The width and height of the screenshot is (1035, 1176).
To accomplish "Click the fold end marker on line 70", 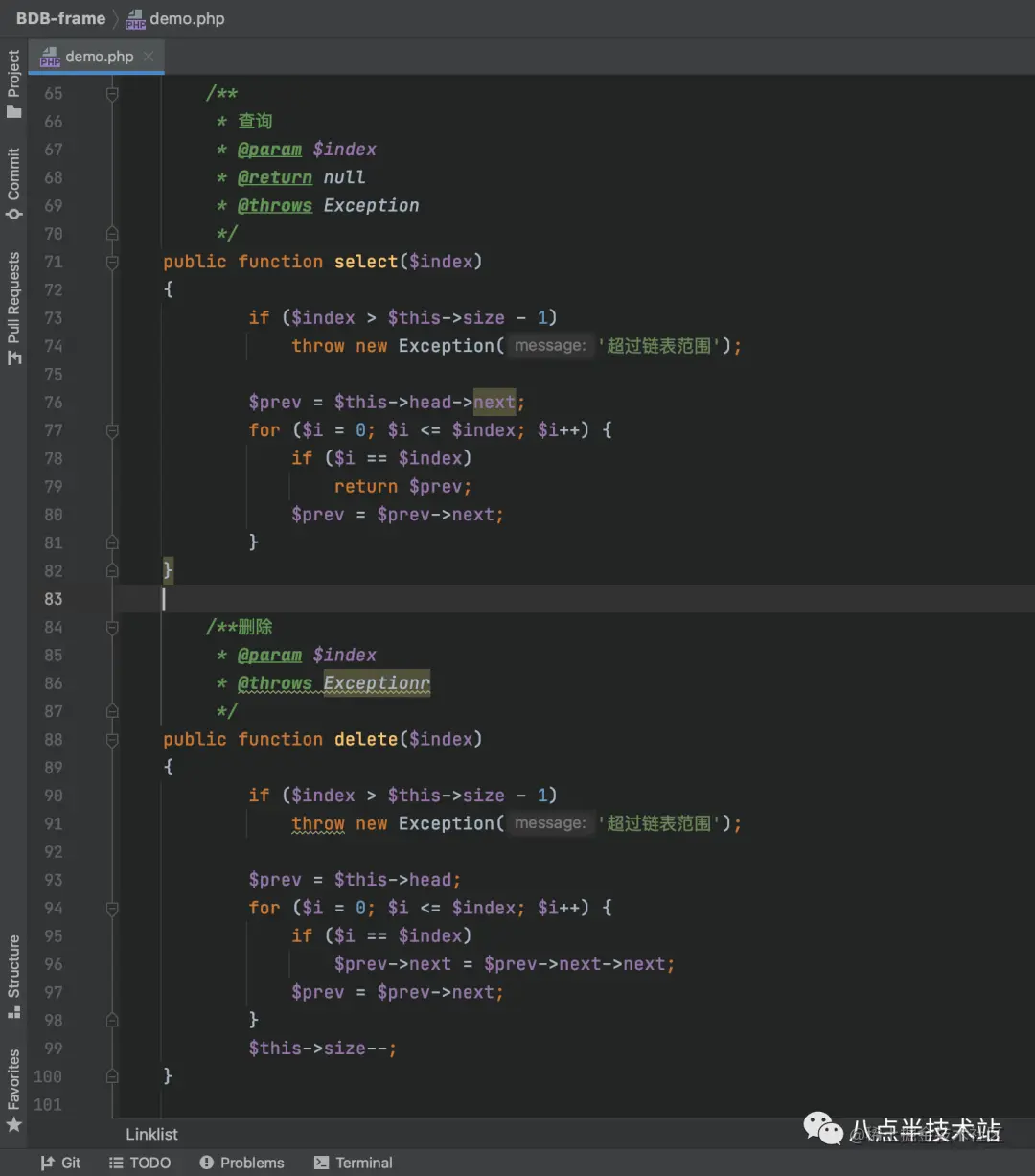I will tap(112, 234).
